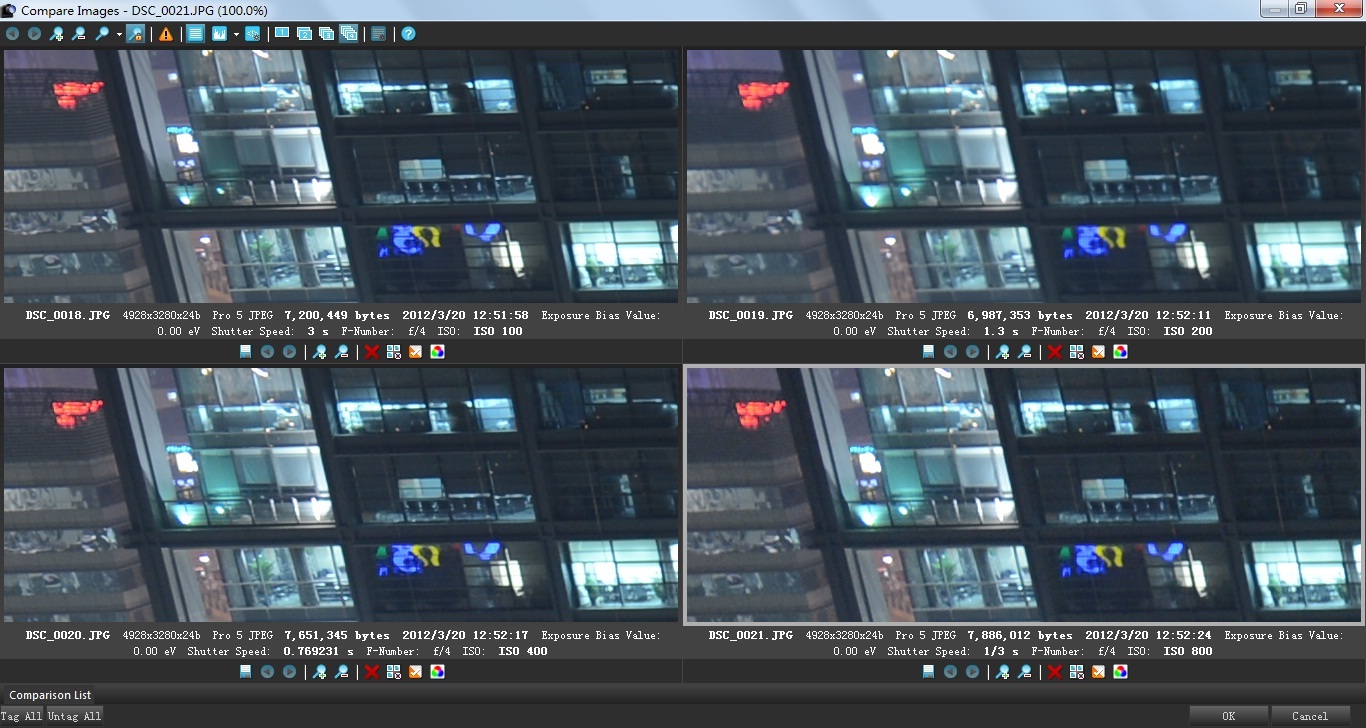Click the Tag All button
The image size is (1366, 728).
(22, 716)
